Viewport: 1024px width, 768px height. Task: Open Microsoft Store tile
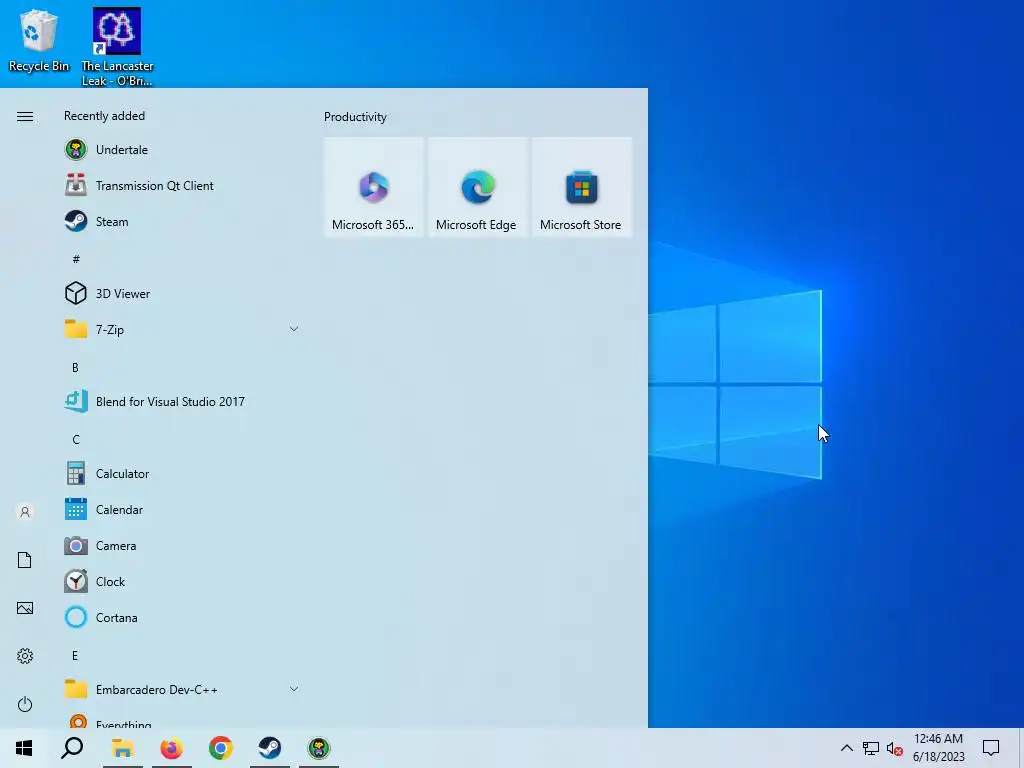coord(581,187)
